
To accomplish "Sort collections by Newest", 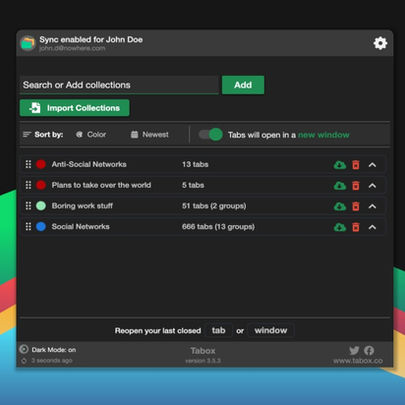I will 150,135.
